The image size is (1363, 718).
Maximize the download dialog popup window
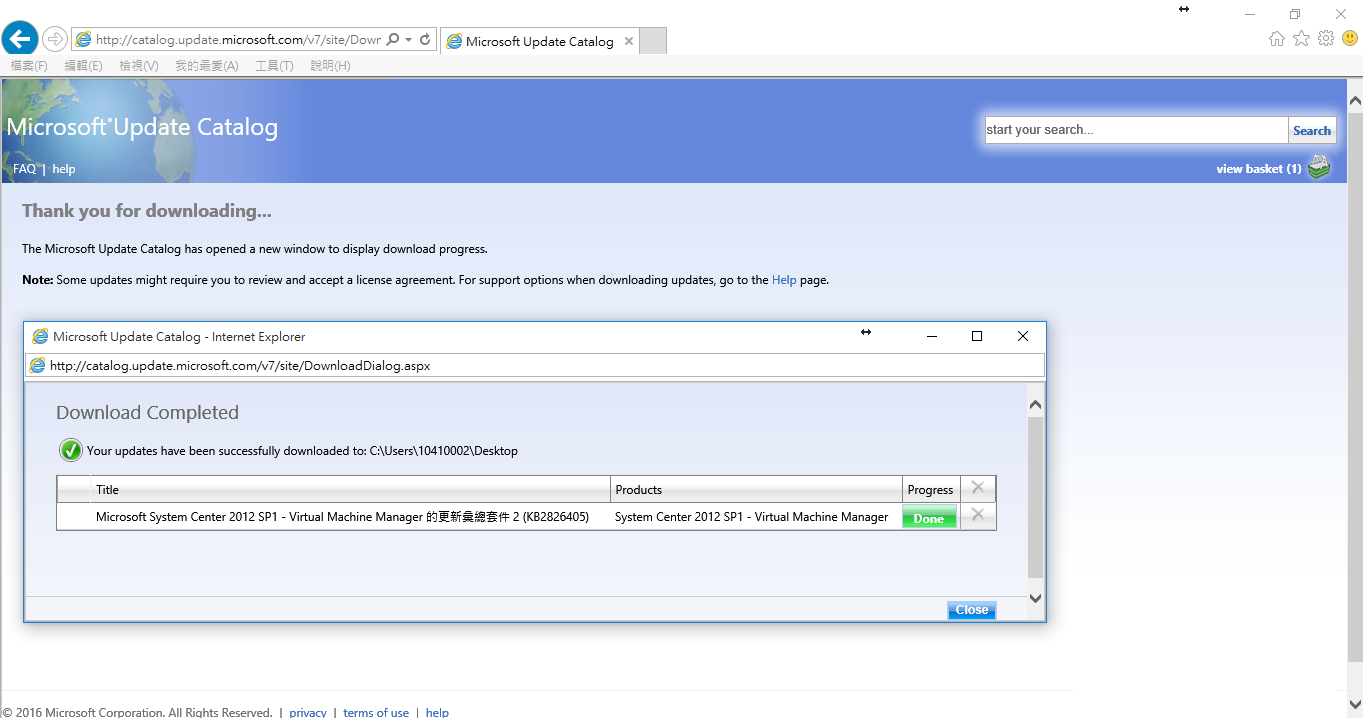pyautogui.click(x=977, y=336)
